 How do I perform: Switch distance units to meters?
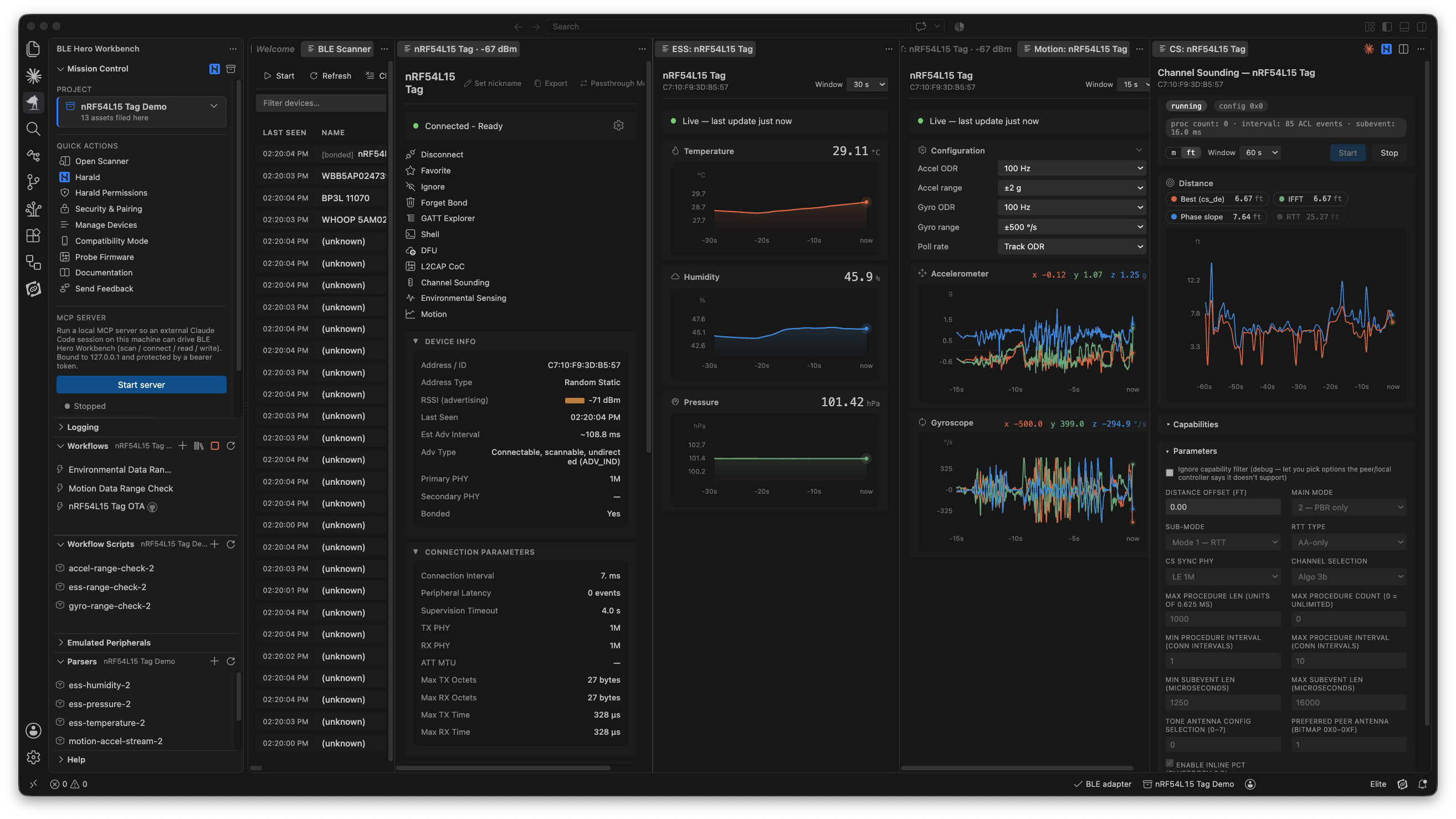tap(1173, 152)
